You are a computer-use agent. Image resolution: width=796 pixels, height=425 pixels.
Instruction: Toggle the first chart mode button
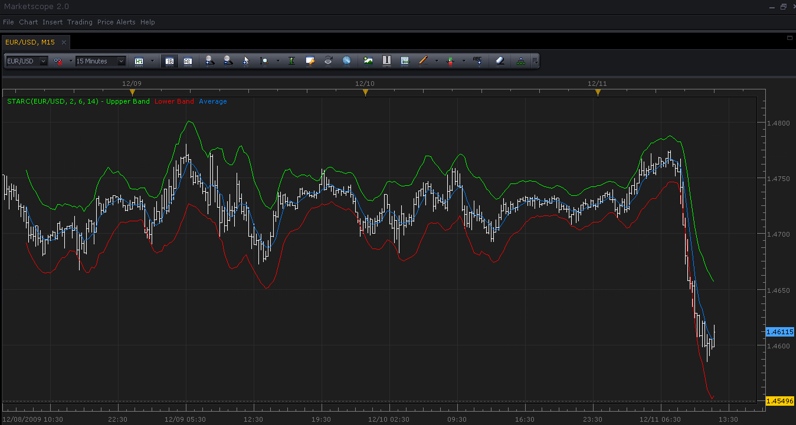[x=170, y=61]
